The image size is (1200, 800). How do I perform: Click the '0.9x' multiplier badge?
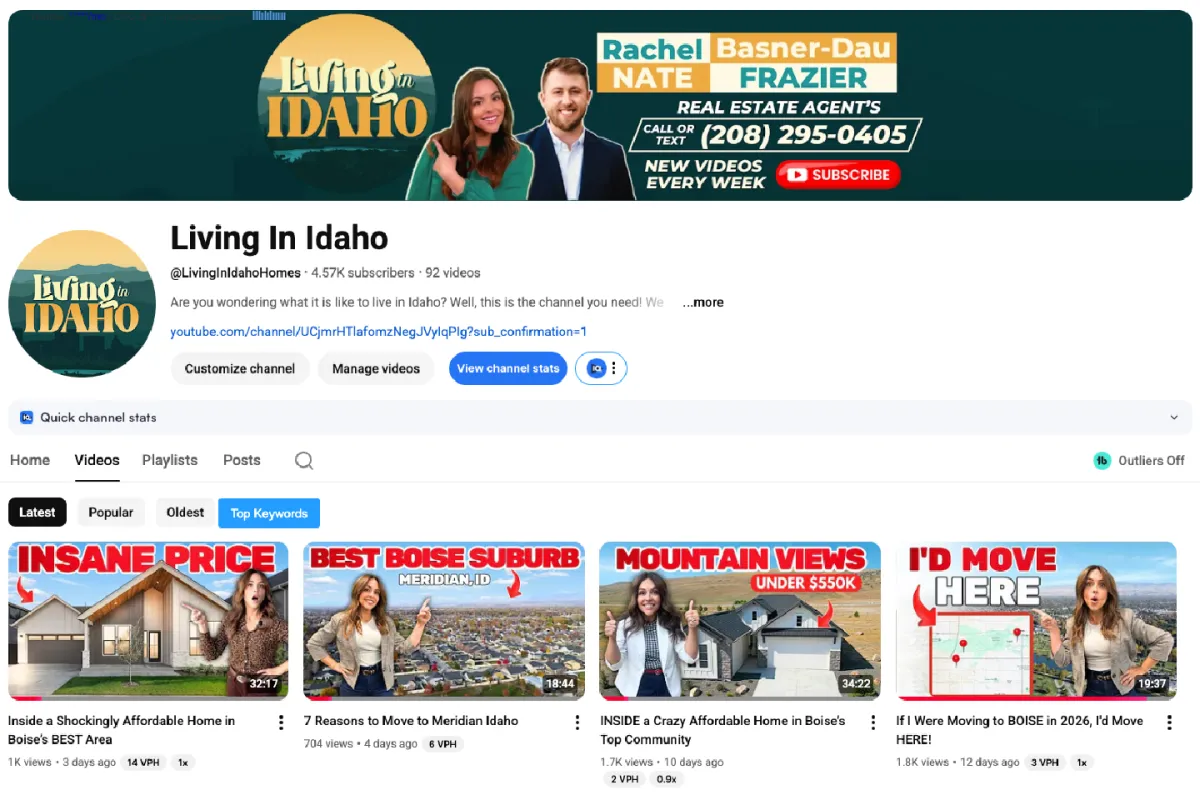click(x=666, y=779)
